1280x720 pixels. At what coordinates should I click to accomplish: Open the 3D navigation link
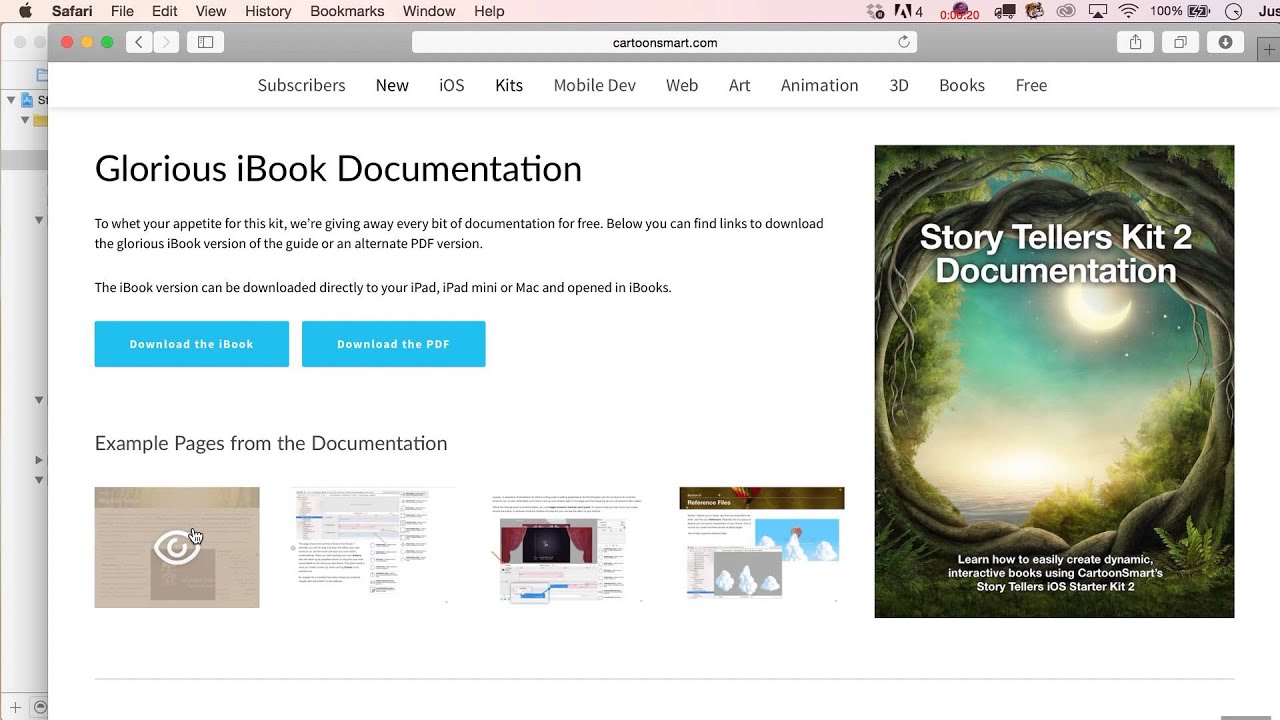tap(899, 85)
